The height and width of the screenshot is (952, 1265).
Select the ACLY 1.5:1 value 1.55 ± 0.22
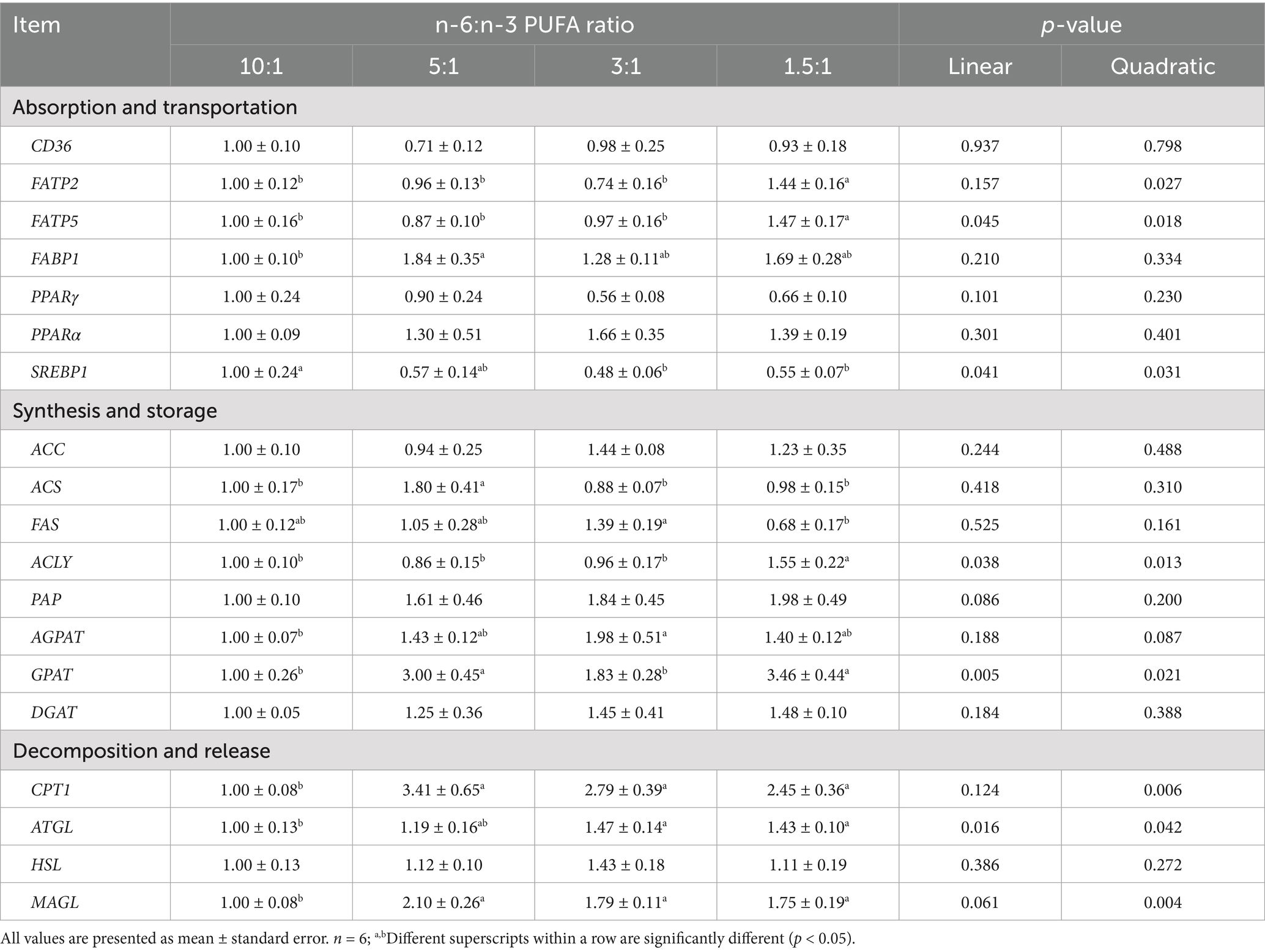(807, 562)
